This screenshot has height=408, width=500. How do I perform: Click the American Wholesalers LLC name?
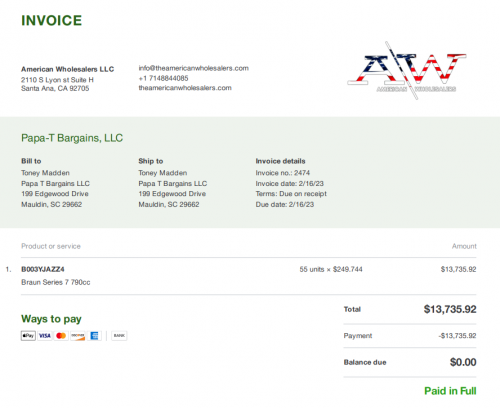point(68,69)
